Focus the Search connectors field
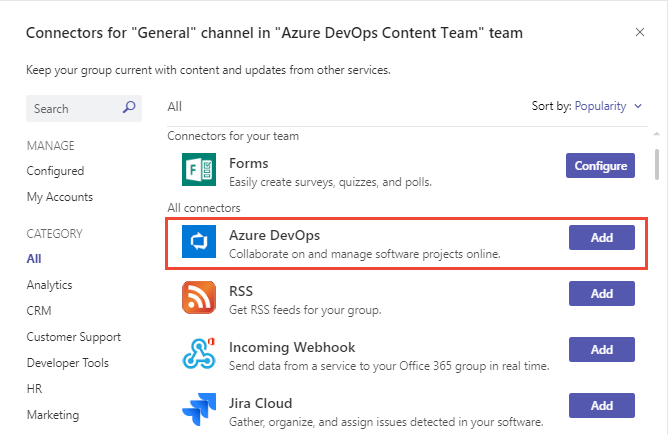The width and height of the screenshot is (669, 435). pos(84,108)
